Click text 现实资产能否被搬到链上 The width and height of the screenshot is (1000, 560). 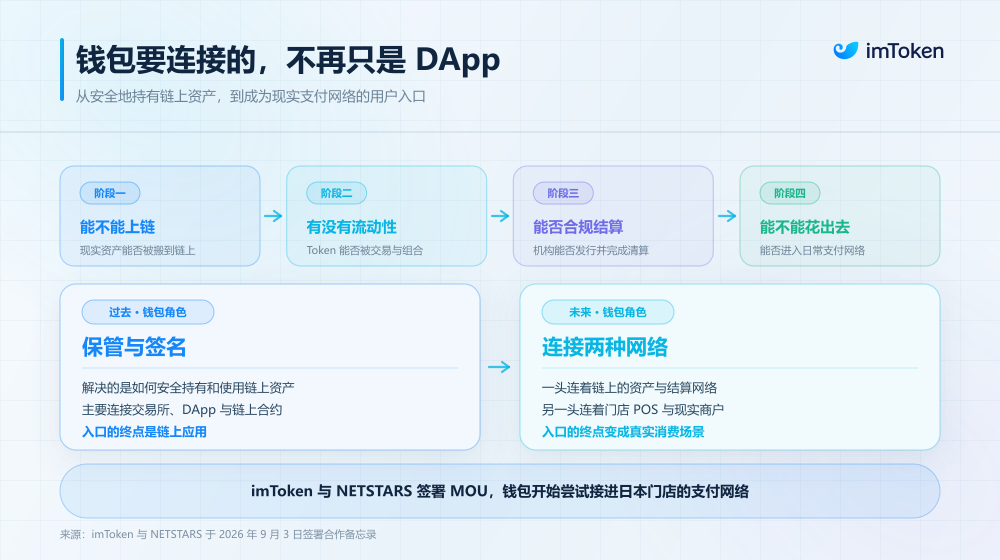pos(138,251)
